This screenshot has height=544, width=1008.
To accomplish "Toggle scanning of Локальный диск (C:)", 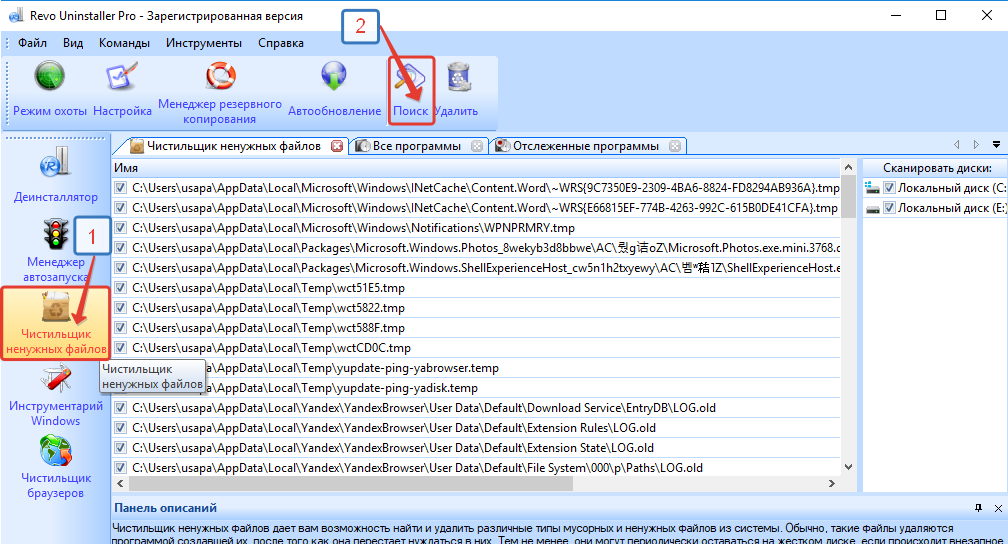I will (890, 188).
